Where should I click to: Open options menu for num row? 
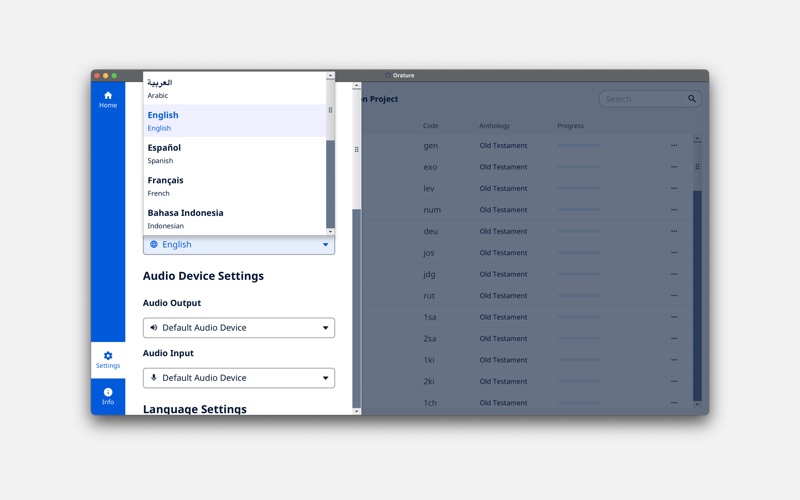pyautogui.click(x=674, y=210)
